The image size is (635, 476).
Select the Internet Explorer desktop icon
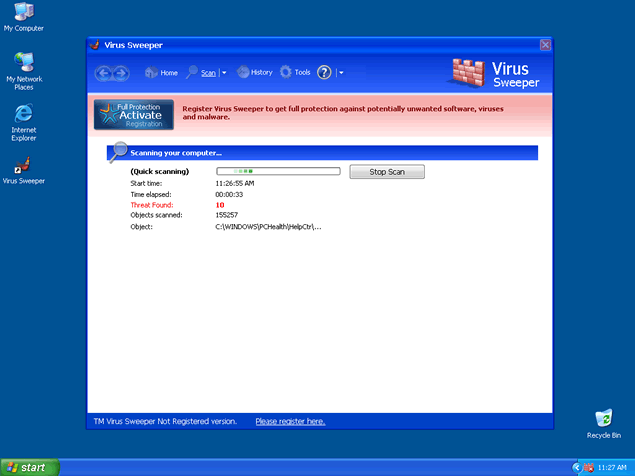pyautogui.click(x=23, y=118)
